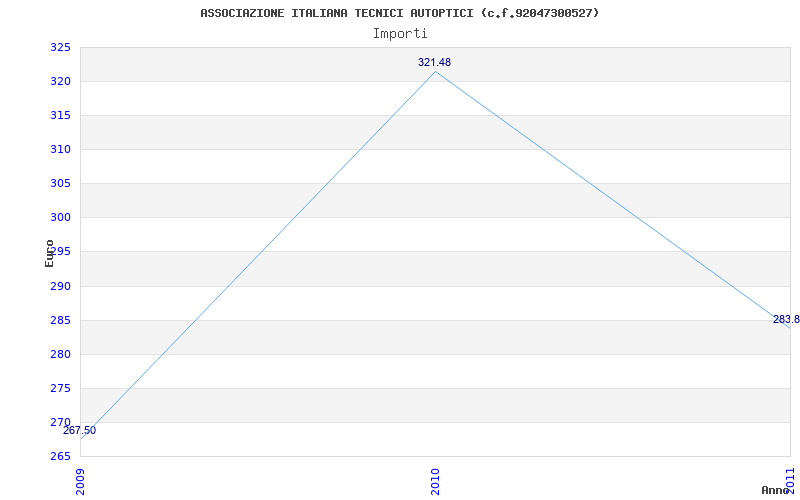800x500 pixels.
Task: Click the 2009 year label
Action: coord(80,482)
